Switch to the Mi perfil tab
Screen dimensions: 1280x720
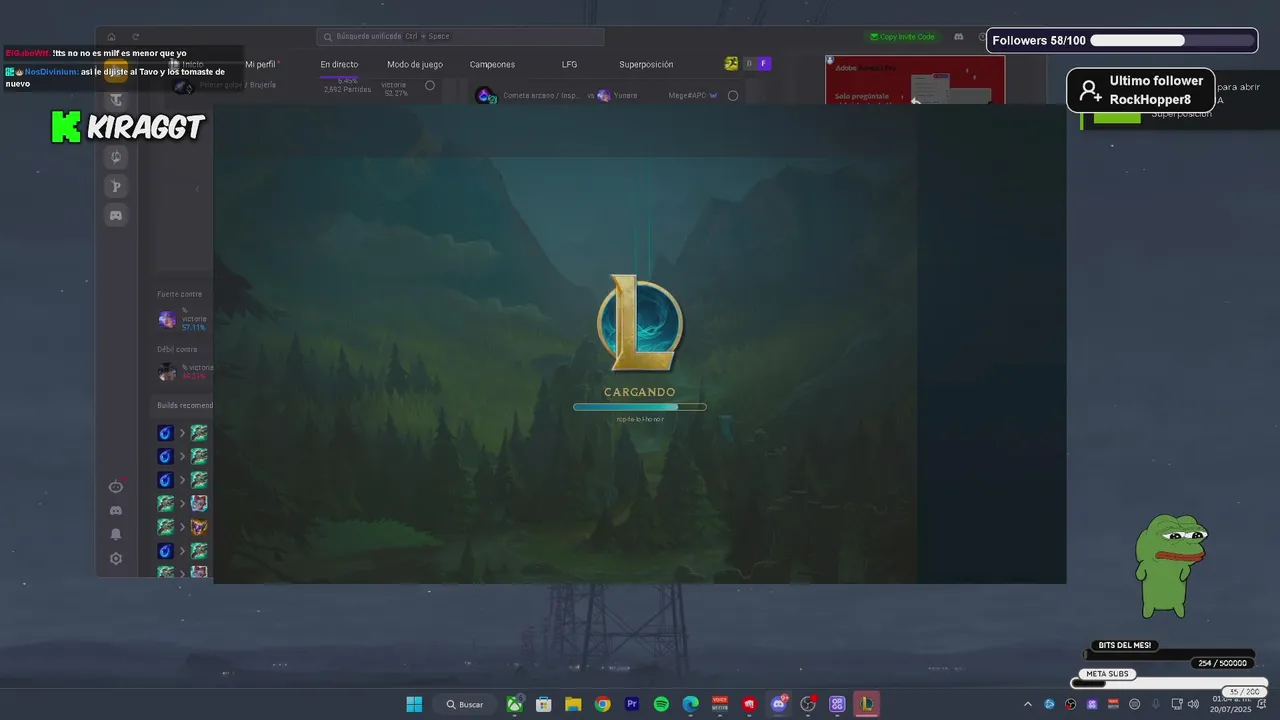(x=260, y=64)
